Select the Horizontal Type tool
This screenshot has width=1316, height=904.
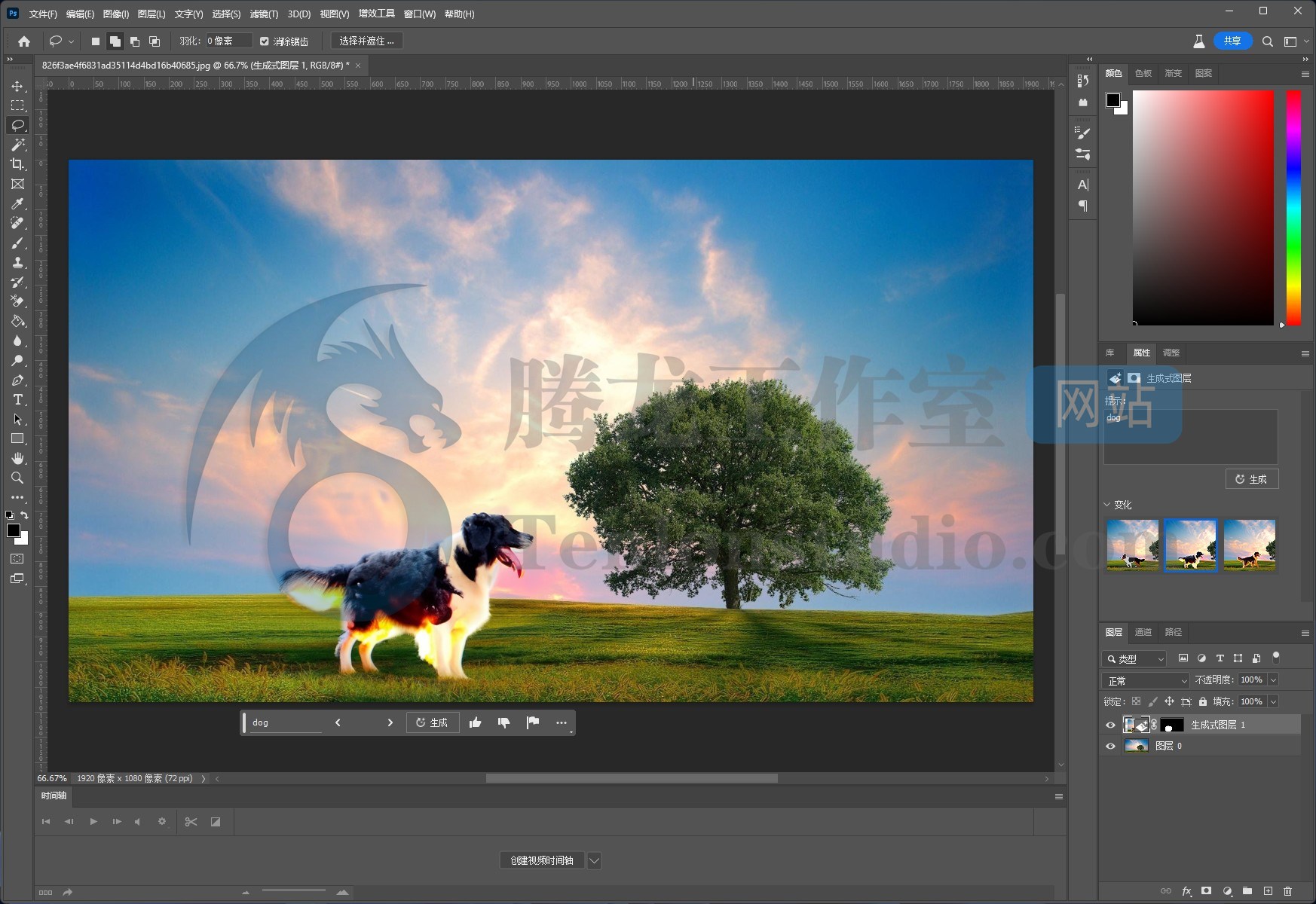(x=17, y=399)
